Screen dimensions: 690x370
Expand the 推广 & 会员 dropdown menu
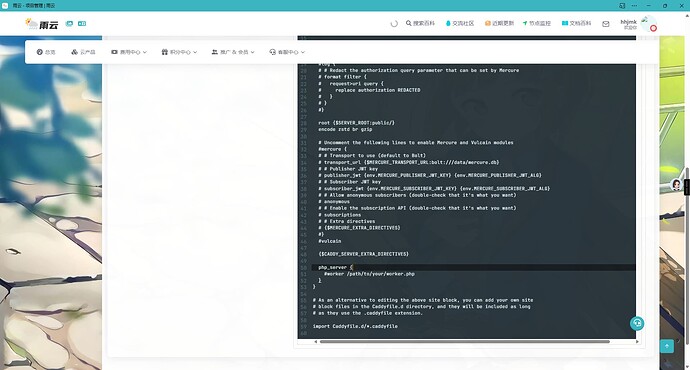[x=233, y=52]
